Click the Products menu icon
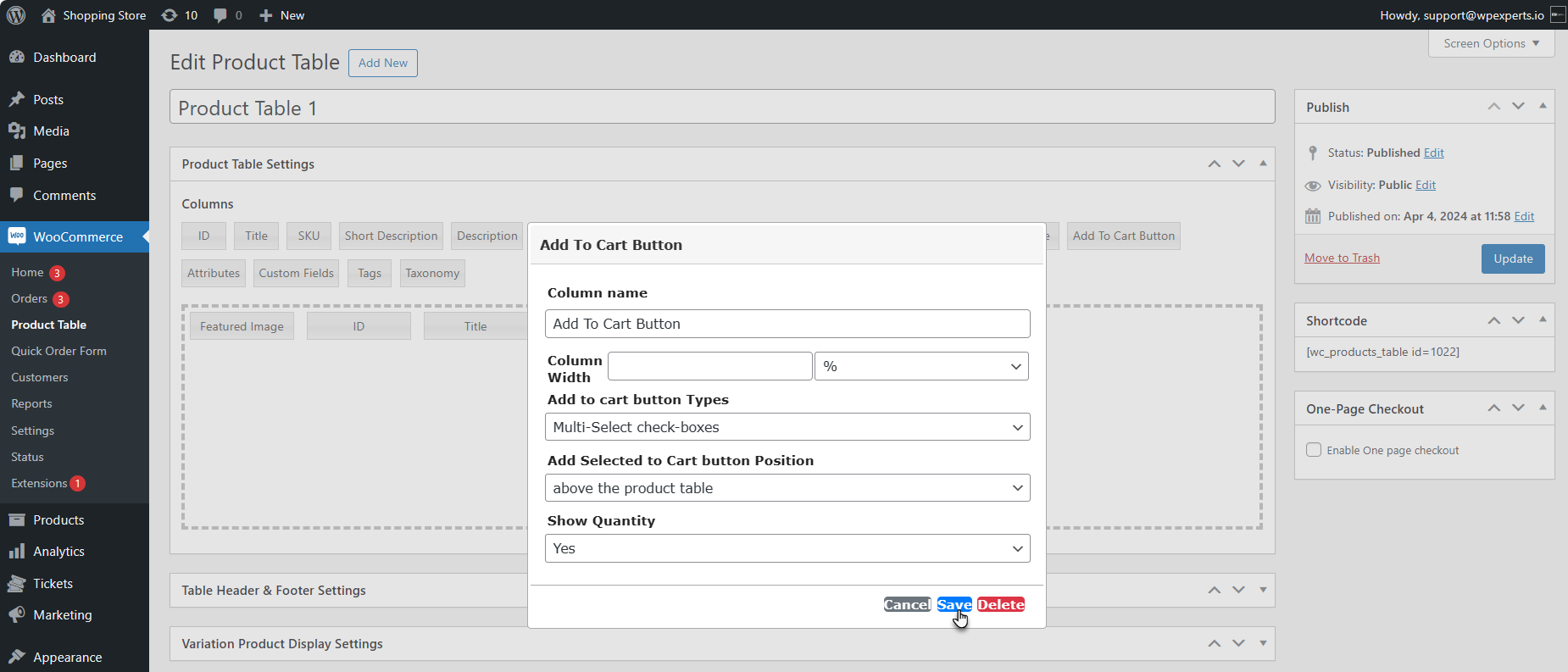Viewport: 1568px width, 672px height. click(17, 520)
